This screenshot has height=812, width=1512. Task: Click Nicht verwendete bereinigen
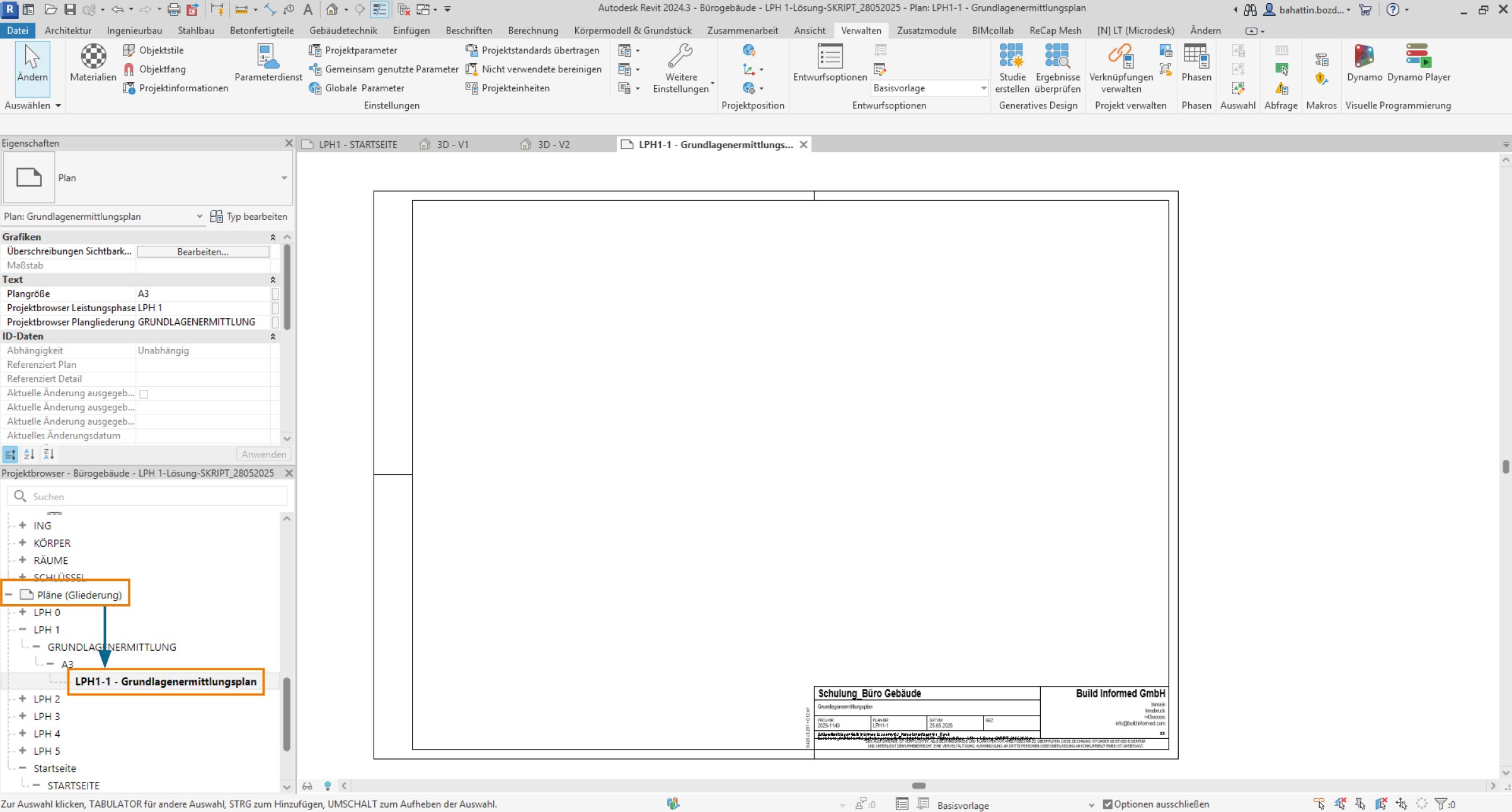[534, 69]
